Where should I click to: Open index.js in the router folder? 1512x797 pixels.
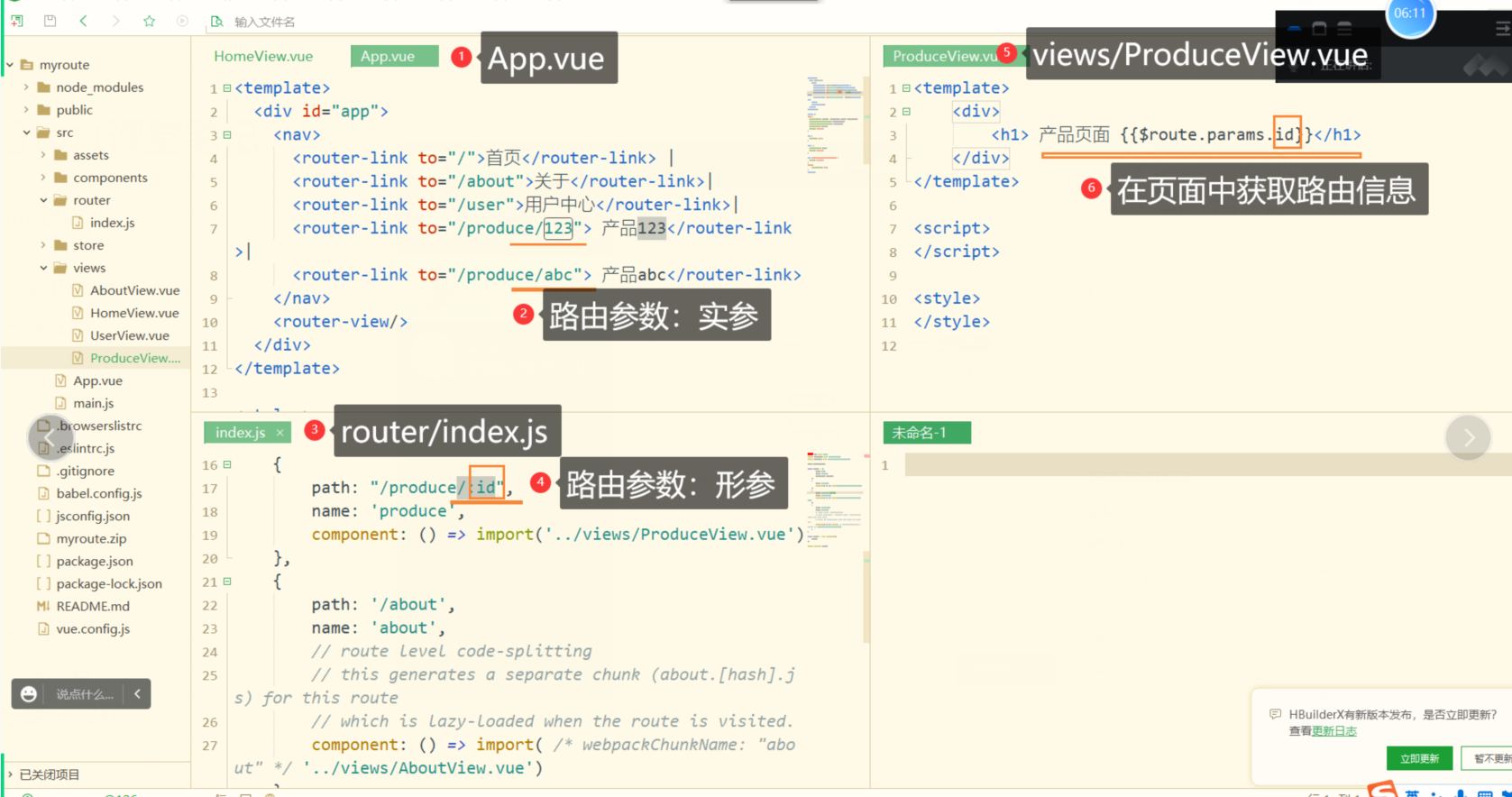(x=112, y=223)
